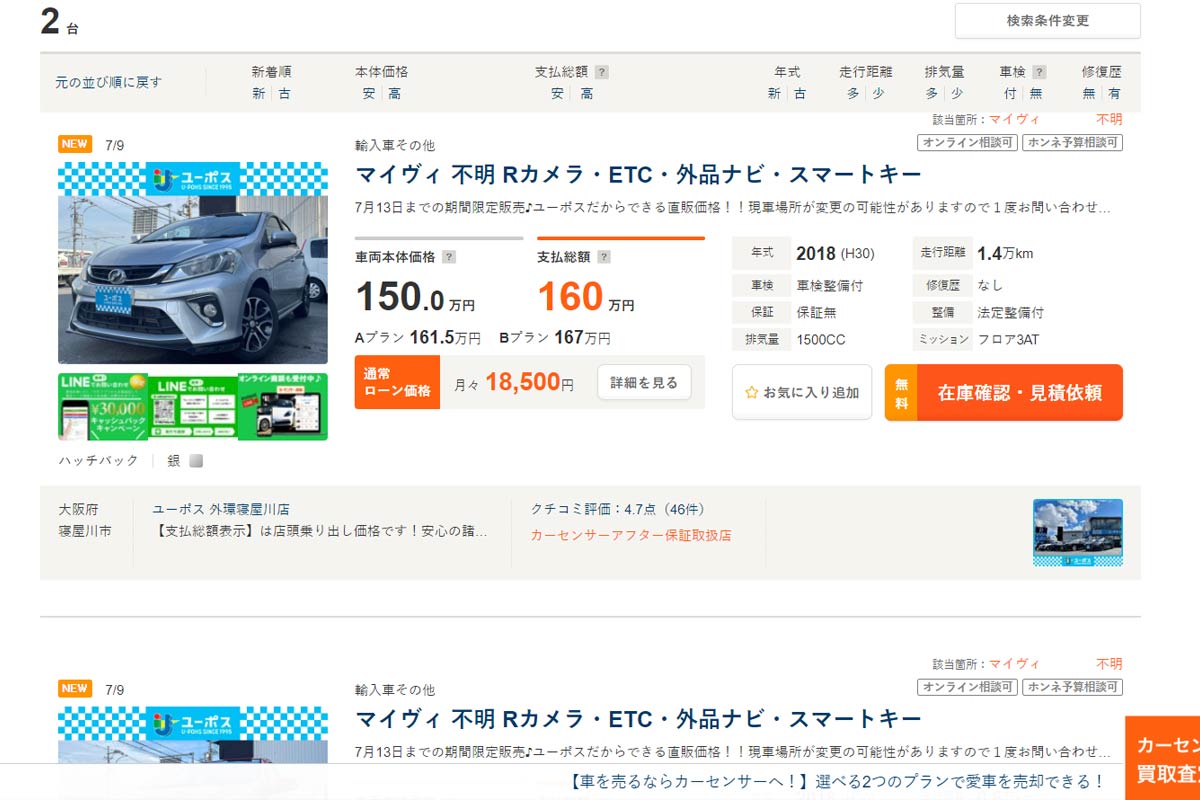Click the ユーポス dealer shop thumbnail image
The height and width of the screenshot is (800, 1200).
pos(1077,533)
